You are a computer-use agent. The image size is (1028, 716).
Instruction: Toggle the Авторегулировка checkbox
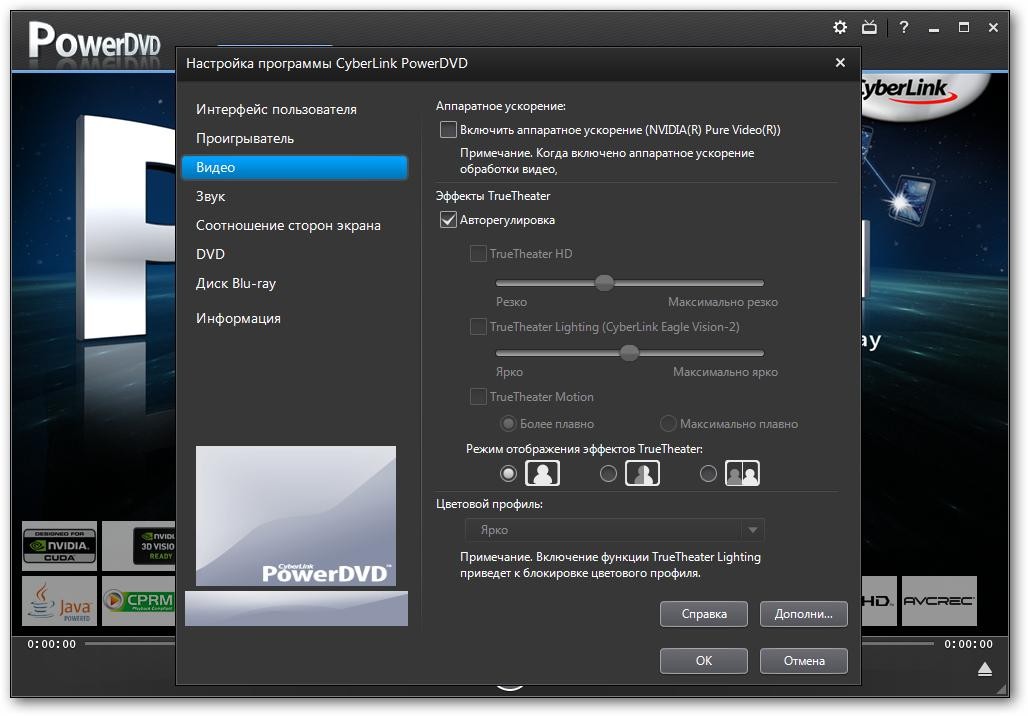point(448,220)
